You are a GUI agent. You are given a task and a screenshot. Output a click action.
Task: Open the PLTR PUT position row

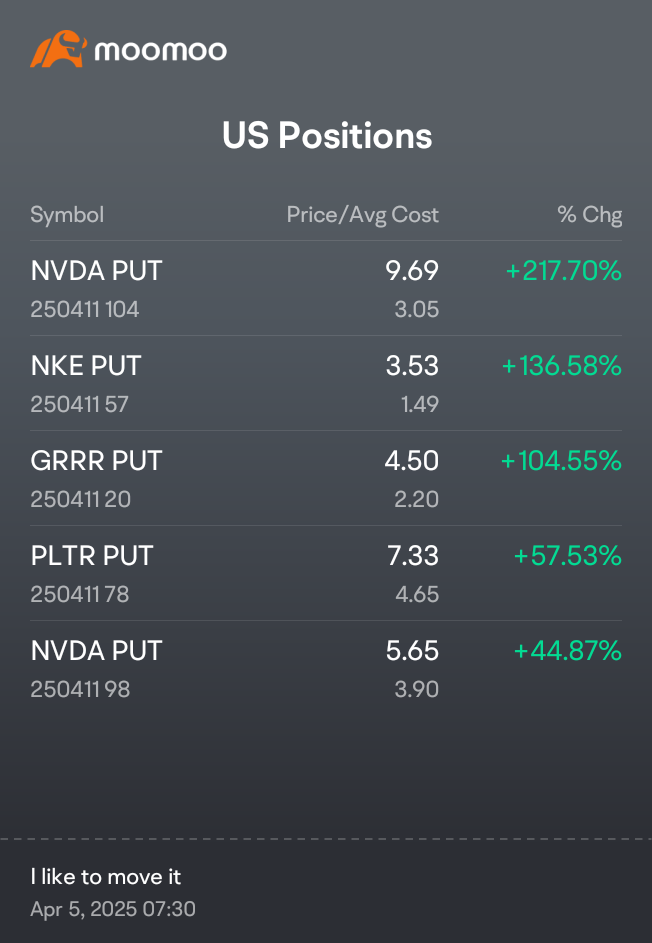click(x=326, y=573)
